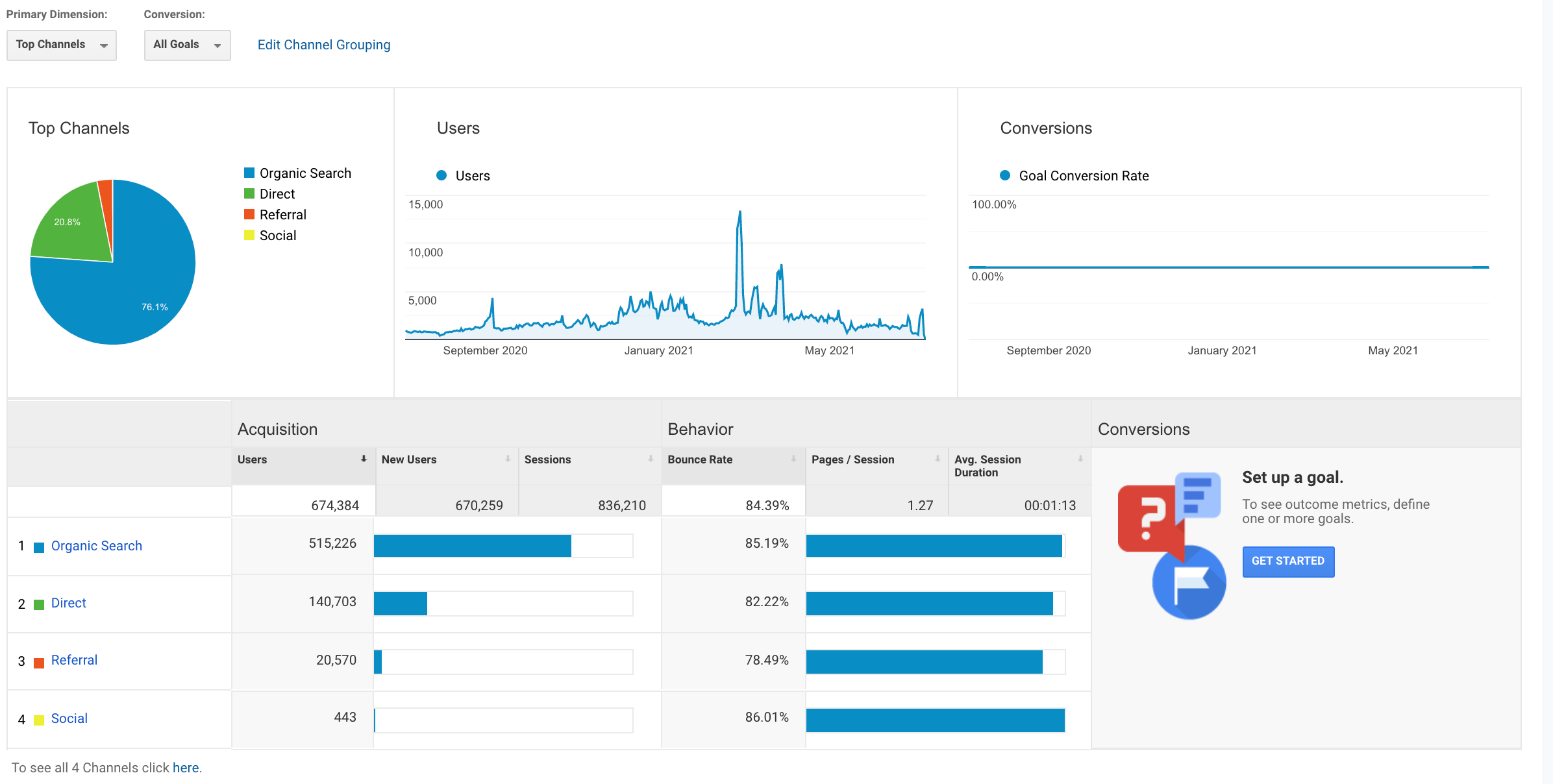Click the 84.39% total bounce rate
The width and height of the screenshot is (1553, 784).
tap(767, 506)
